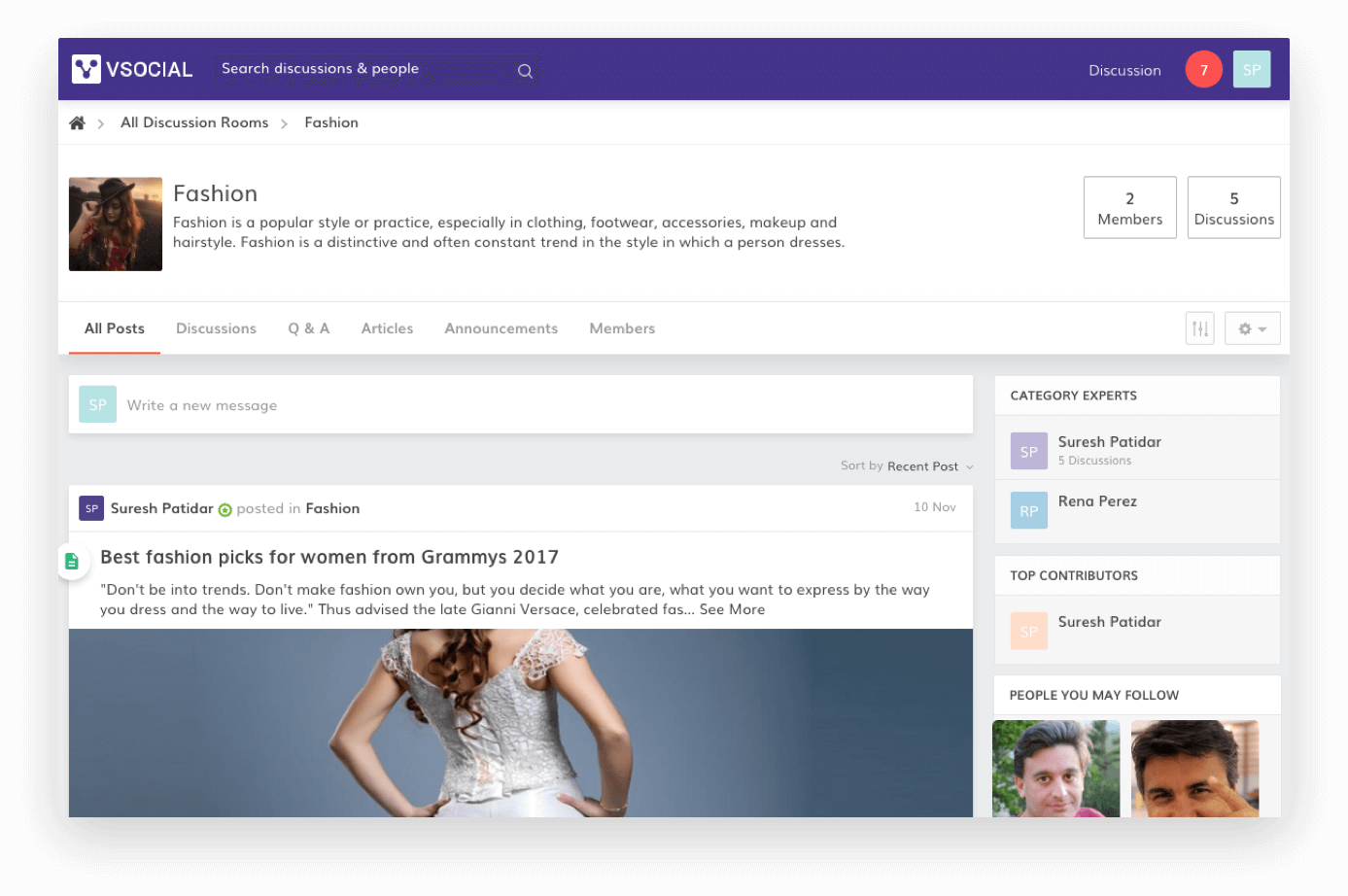
Task: Click the PEOPLE YOU MAY FOLLOW heading
Action: click(x=1093, y=695)
